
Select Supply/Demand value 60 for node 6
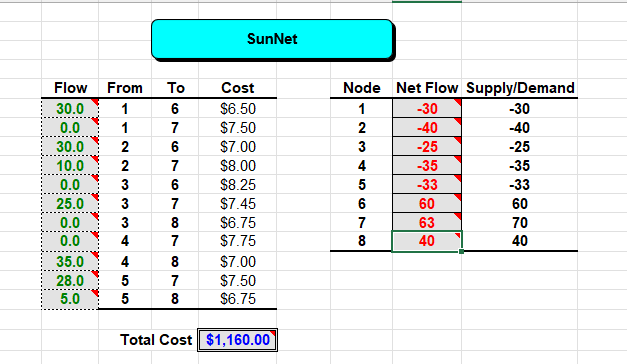tap(520, 204)
